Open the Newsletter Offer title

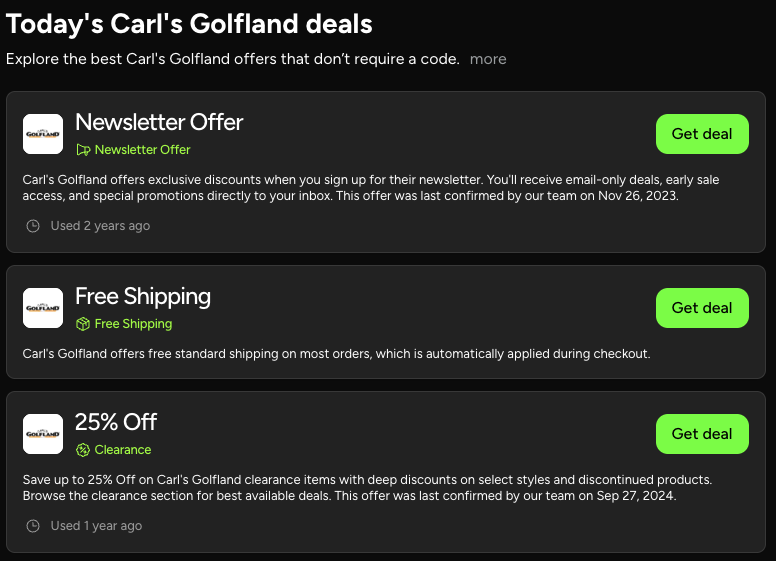pyautogui.click(x=159, y=122)
